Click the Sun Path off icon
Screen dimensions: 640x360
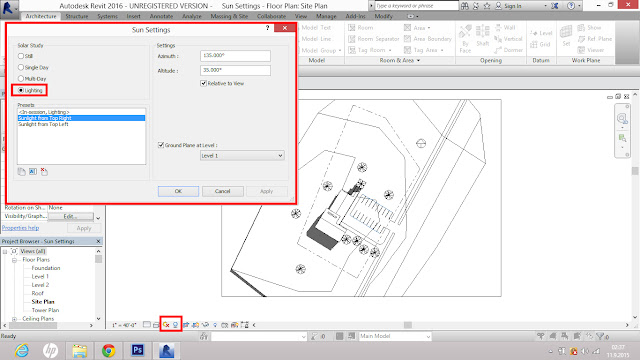pos(166,325)
